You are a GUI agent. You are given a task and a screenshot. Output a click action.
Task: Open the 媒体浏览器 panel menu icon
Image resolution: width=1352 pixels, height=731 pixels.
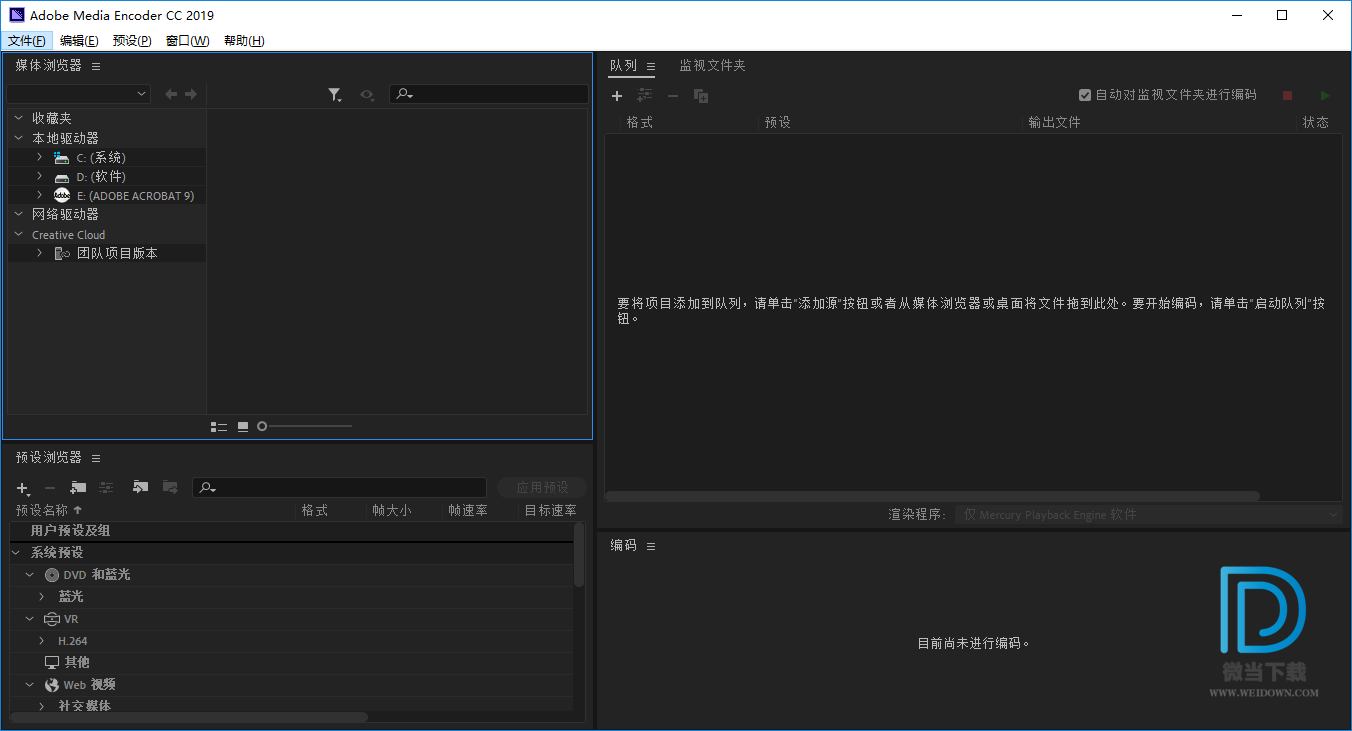(x=96, y=66)
